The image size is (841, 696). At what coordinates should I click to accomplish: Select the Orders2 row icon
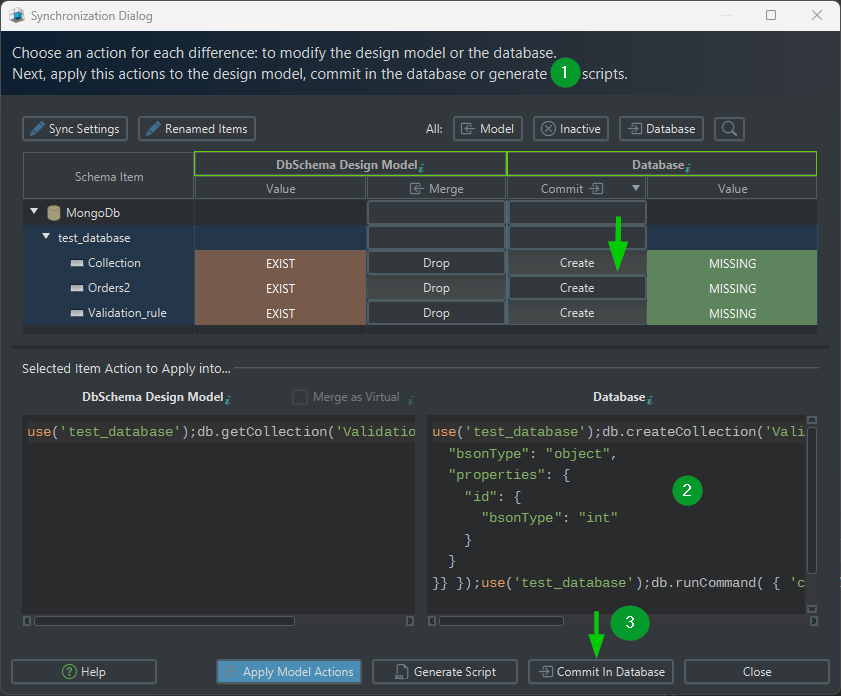tap(77, 288)
